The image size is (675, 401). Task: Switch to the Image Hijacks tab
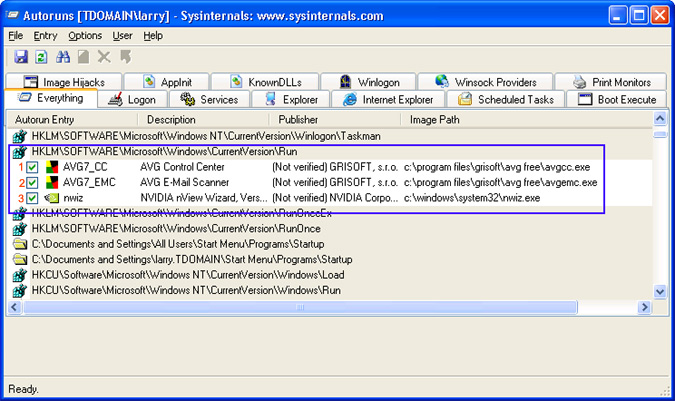64,81
